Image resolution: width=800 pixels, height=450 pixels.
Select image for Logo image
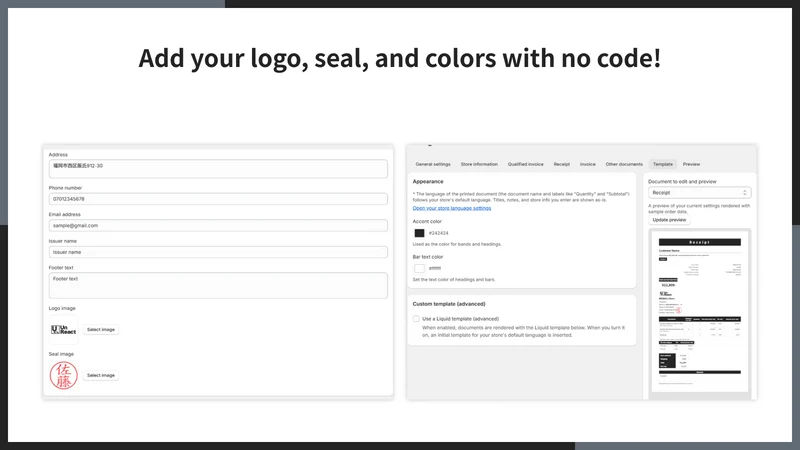pyautogui.click(x=101, y=330)
